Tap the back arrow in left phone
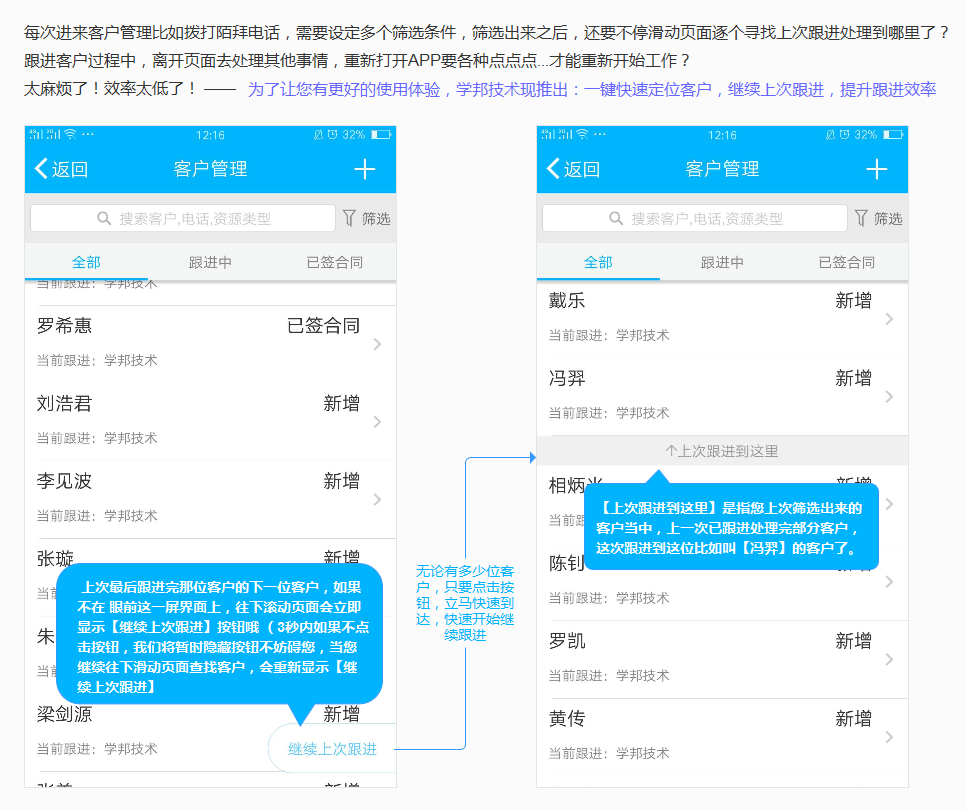Screen dimensions: 965x810 point(41,169)
